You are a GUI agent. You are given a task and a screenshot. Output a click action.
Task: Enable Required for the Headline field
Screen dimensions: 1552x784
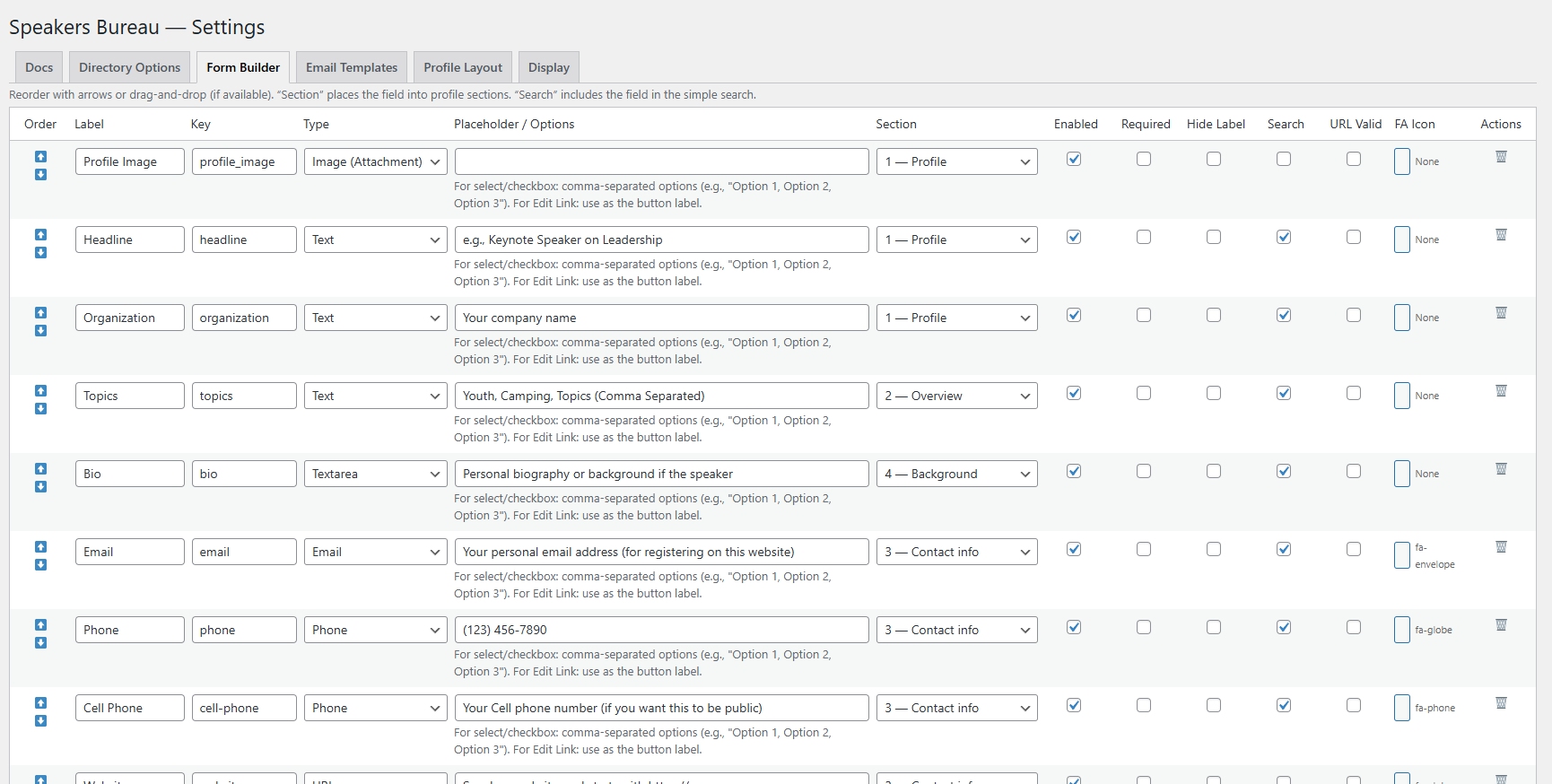tap(1144, 237)
